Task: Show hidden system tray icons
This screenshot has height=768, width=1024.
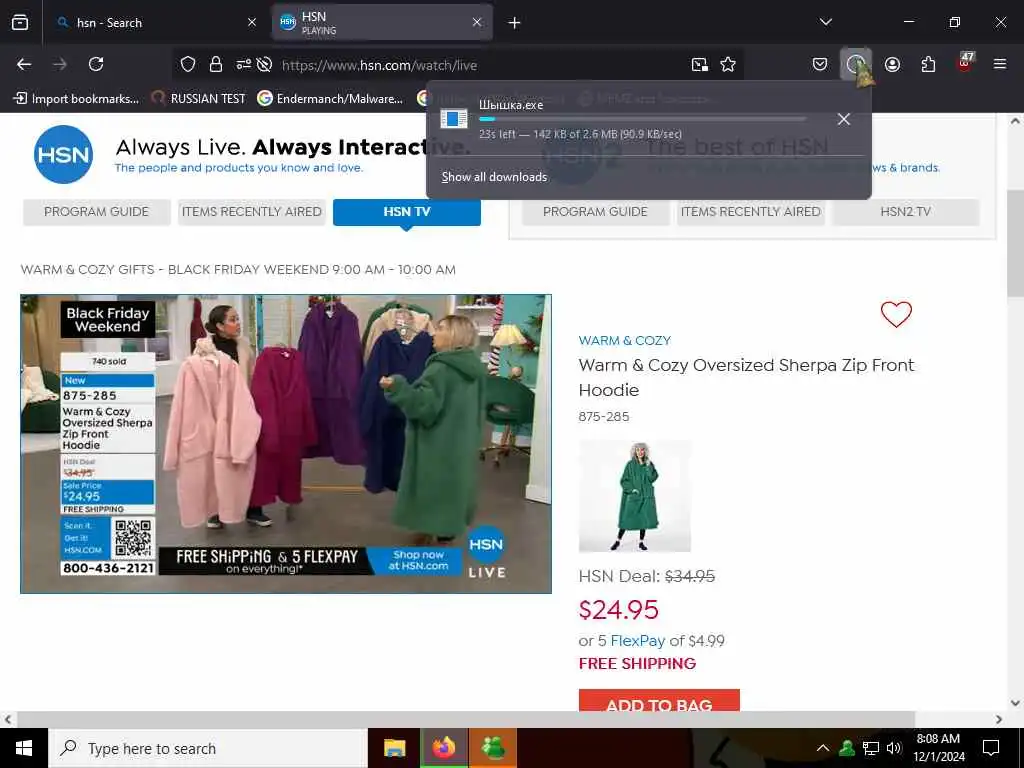Action: (x=823, y=748)
